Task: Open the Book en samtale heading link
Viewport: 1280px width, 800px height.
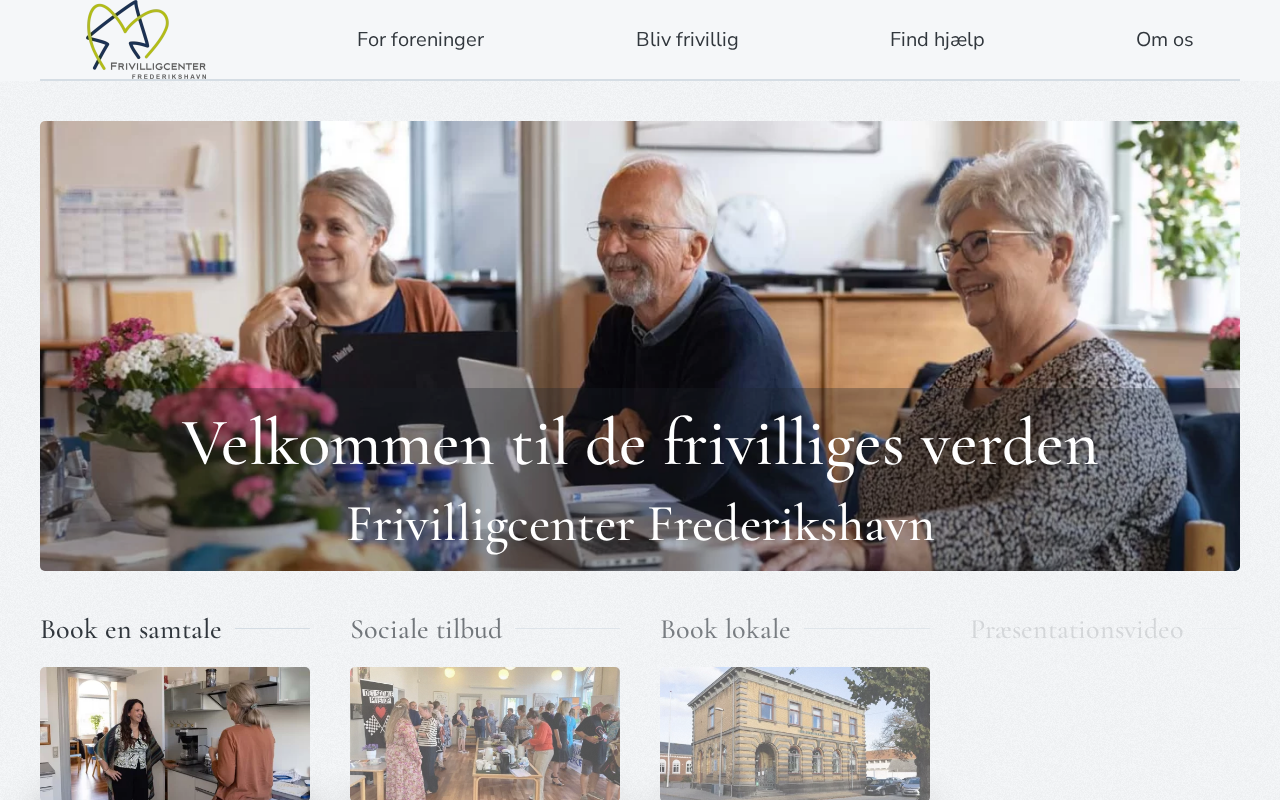Action: tap(131, 629)
